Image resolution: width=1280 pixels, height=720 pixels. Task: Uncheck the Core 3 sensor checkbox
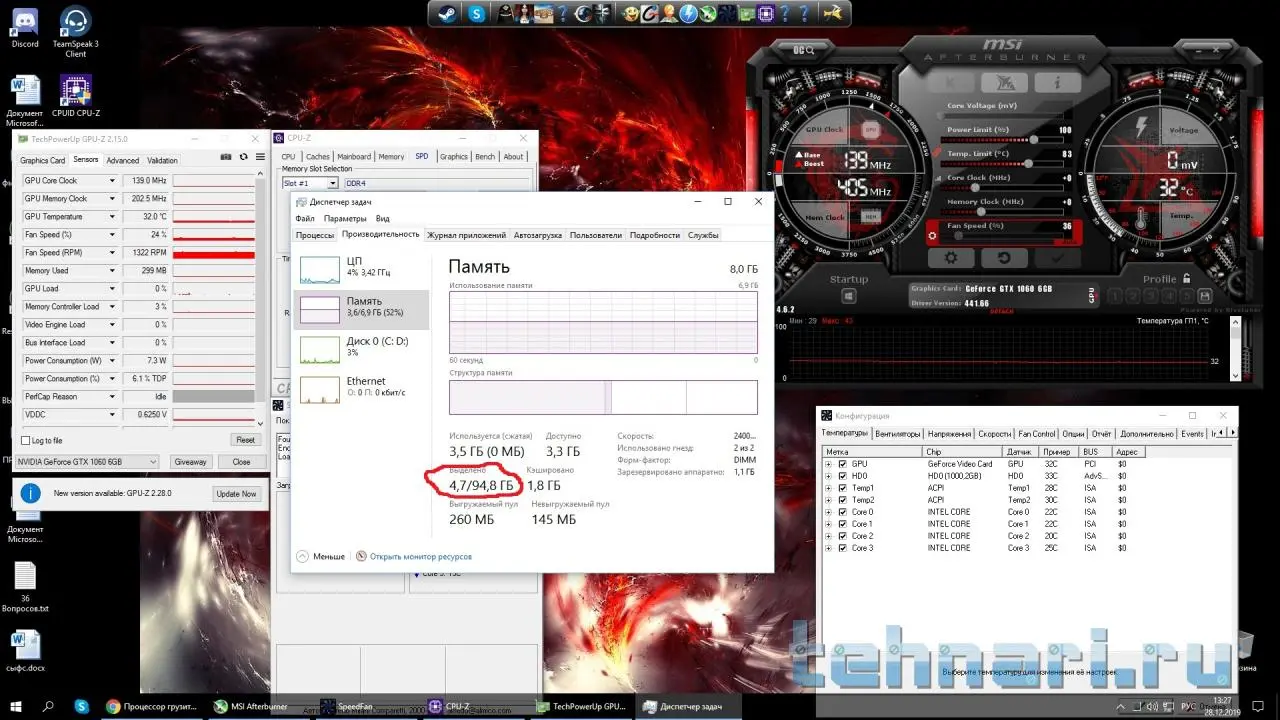click(842, 548)
